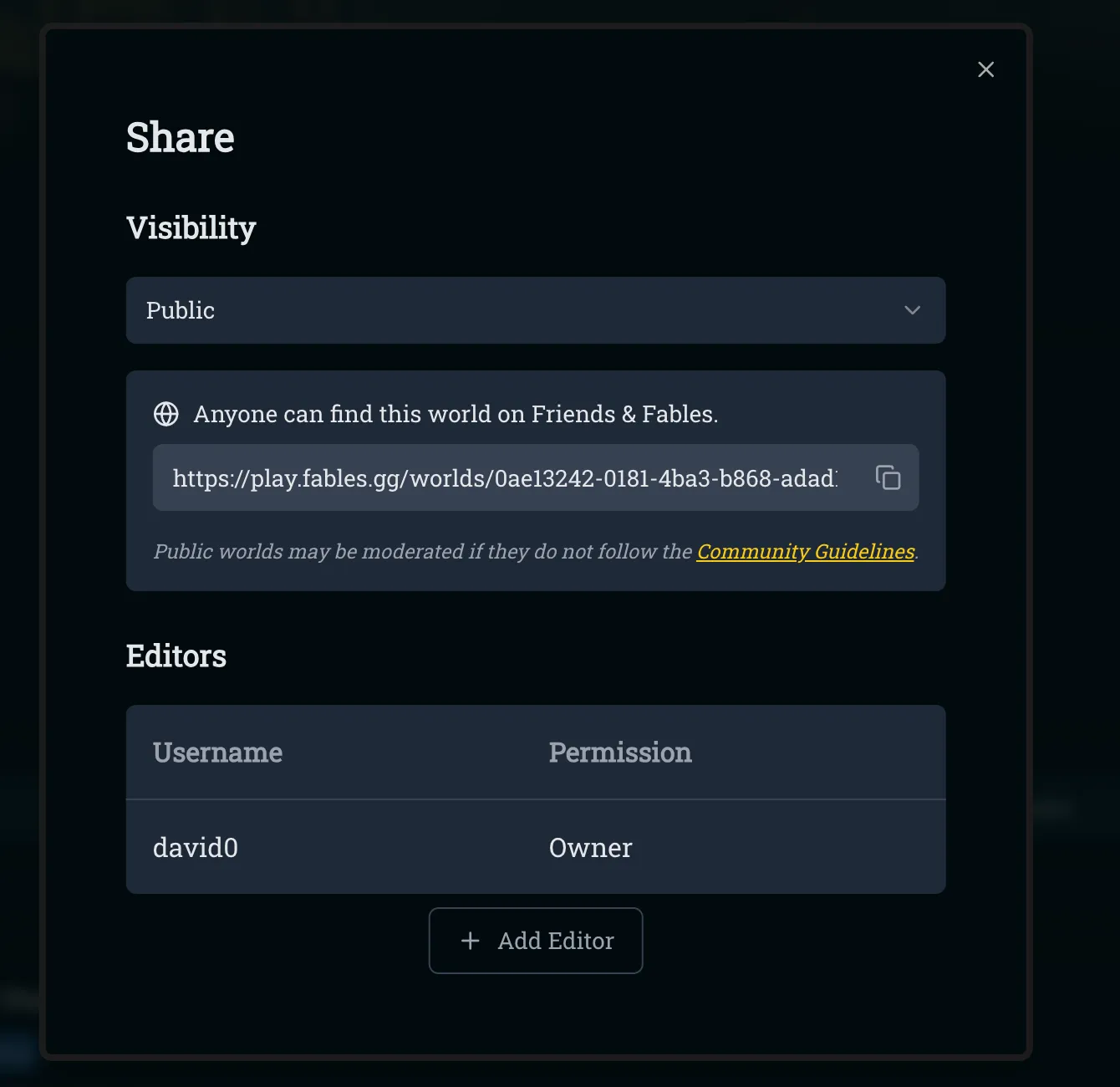Open the Community Guidelines link
This screenshot has width=1120, height=1087.
[x=806, y=552]
